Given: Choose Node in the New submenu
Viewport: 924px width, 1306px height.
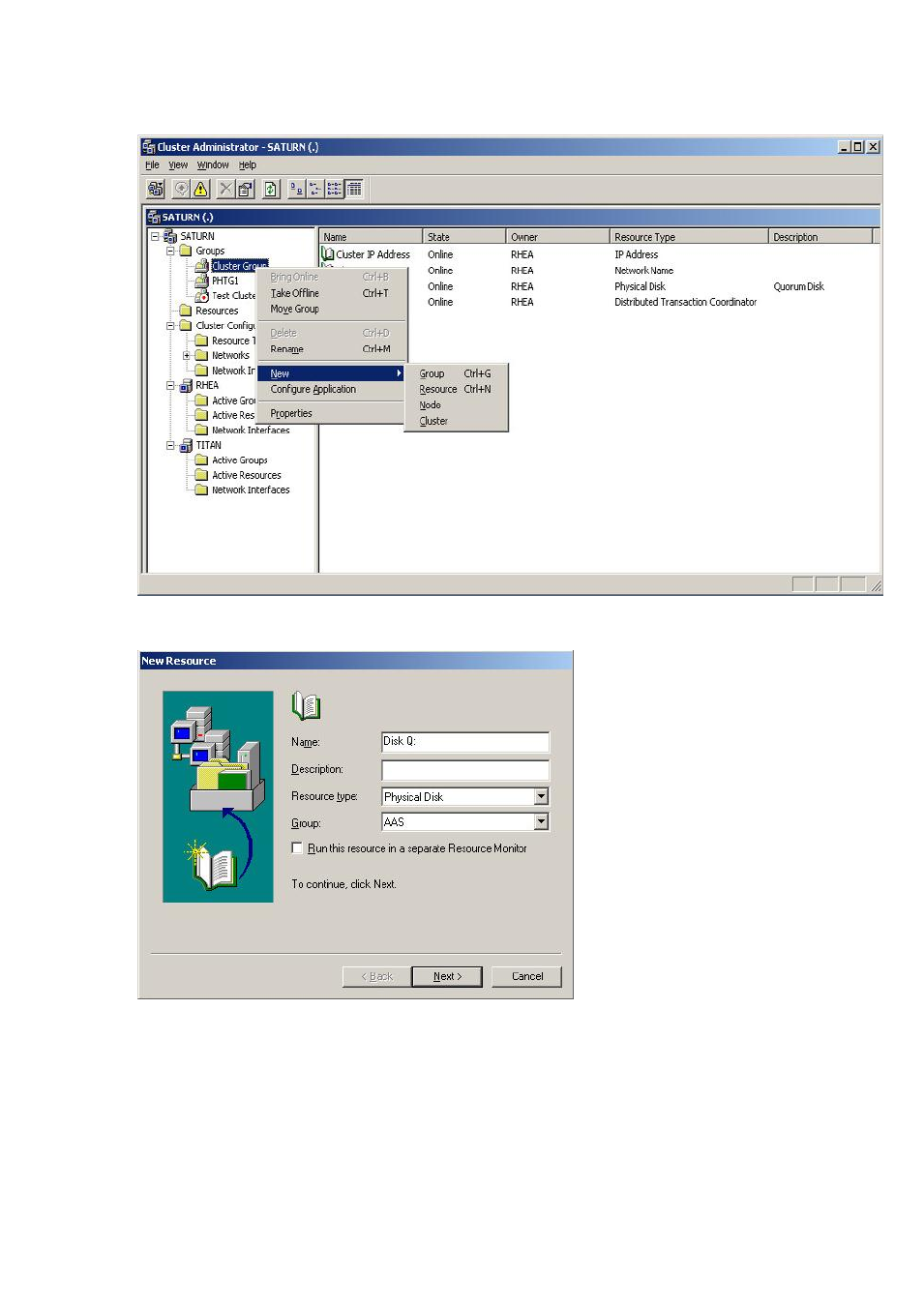Looking at the screenshot, I should [x=456, y=405].
